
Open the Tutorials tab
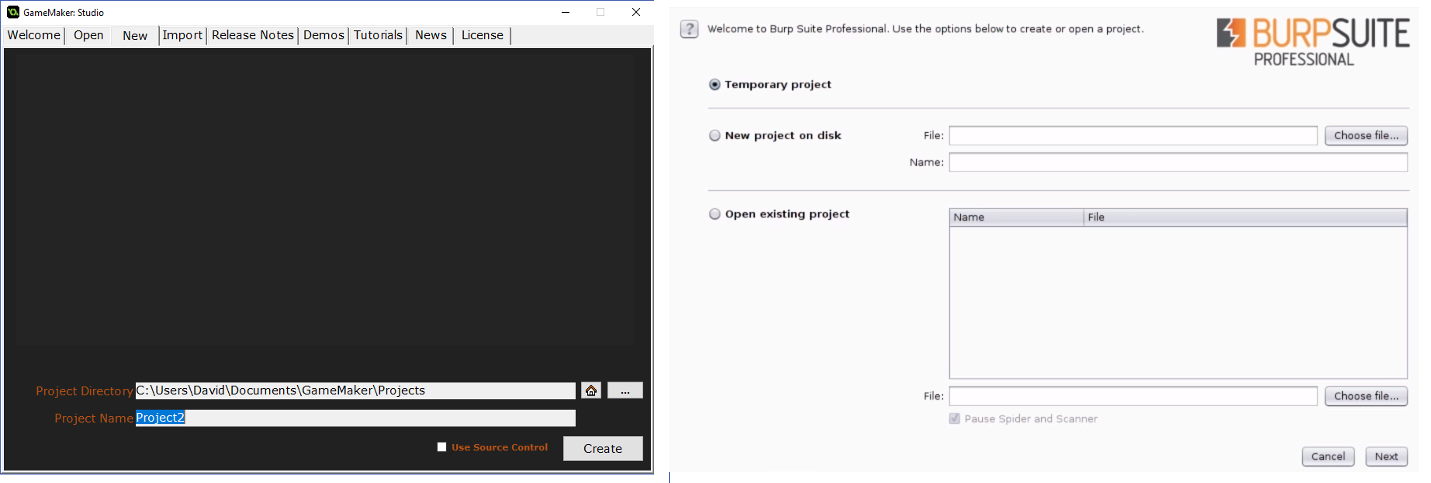point(379,35)
